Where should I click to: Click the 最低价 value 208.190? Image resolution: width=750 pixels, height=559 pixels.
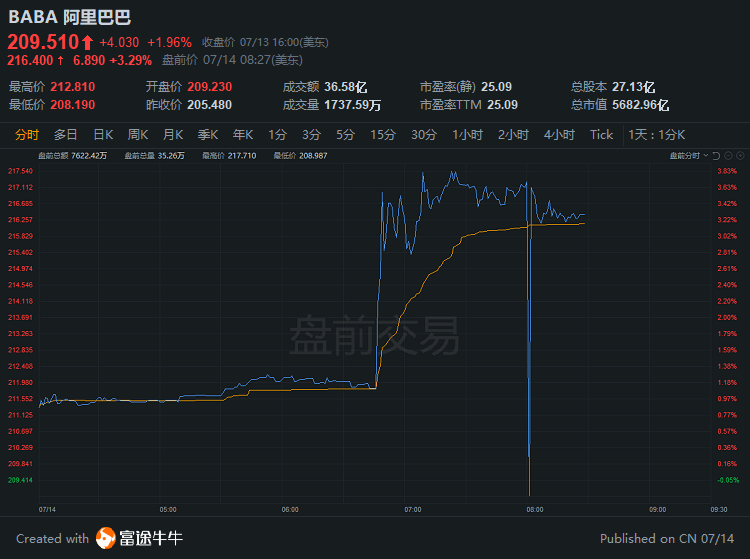[73, 105]
